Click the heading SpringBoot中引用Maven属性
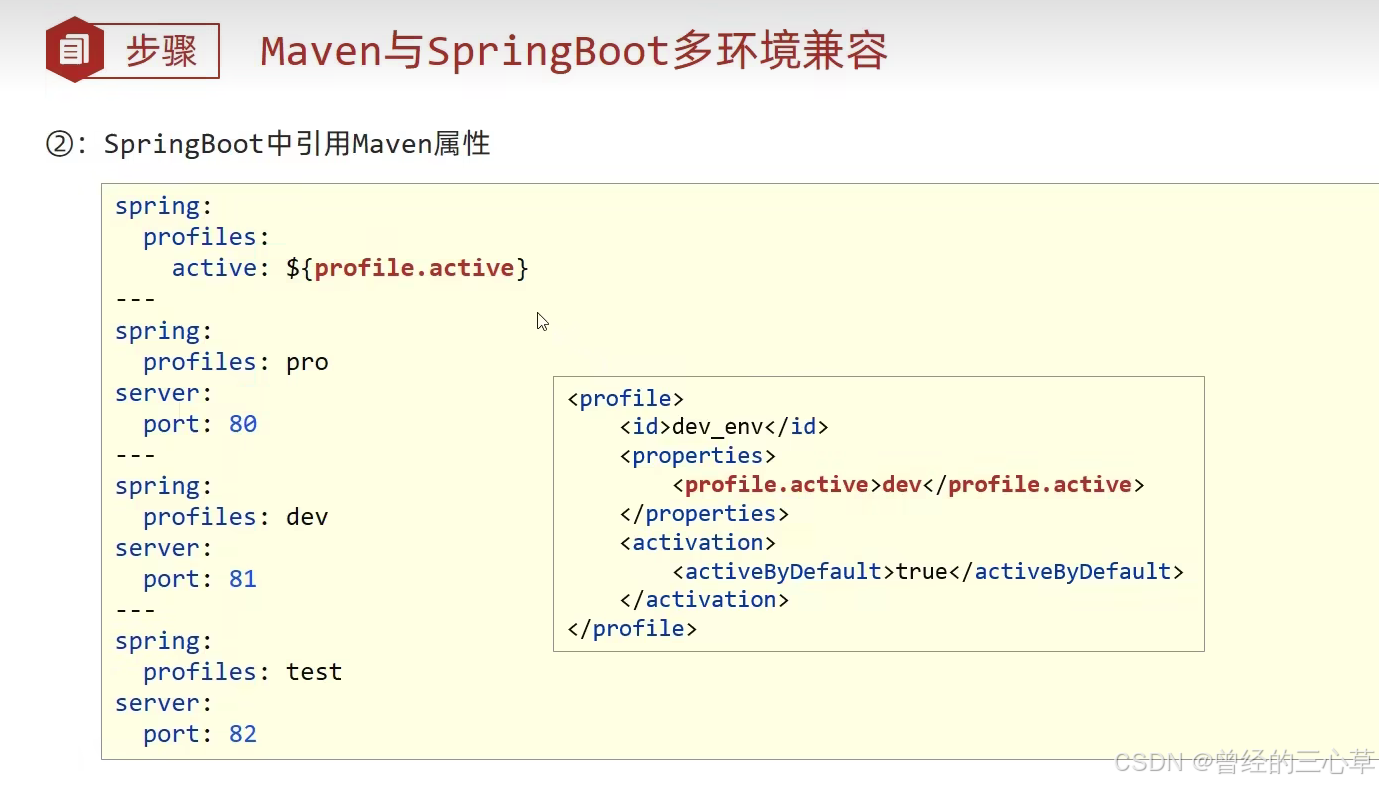The image size is (1379, 785). 297,144
